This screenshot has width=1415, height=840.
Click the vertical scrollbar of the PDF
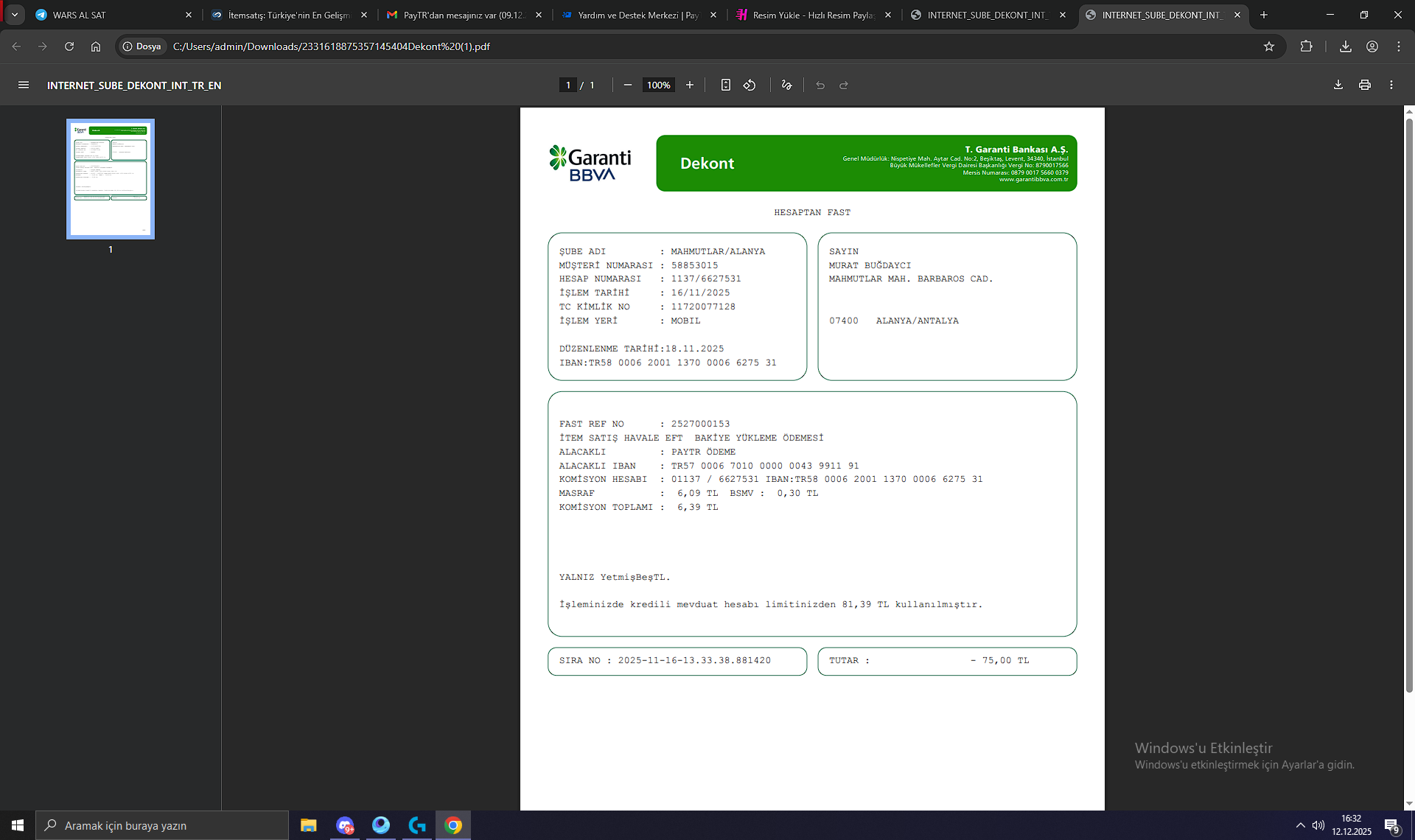(1409, 405)
